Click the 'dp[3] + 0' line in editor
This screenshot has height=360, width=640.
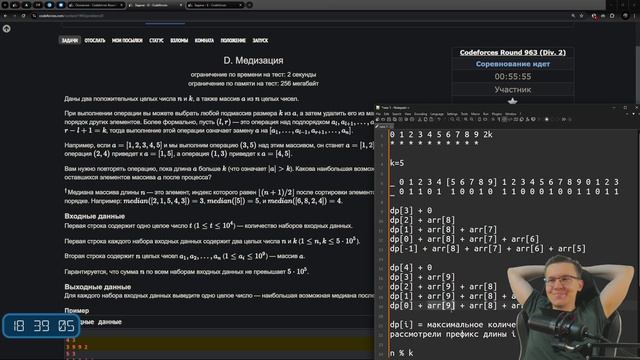point(411,210)
